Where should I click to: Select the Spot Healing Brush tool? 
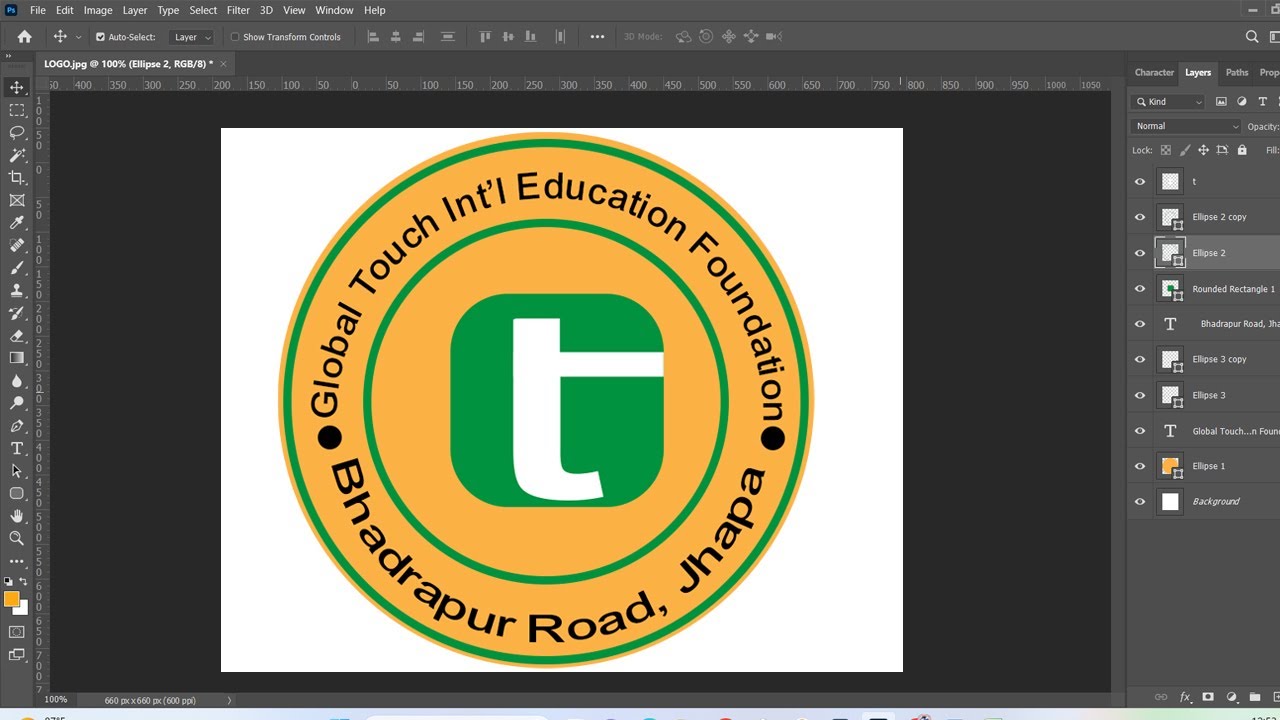pyautogui.click(x=17, y=245)
